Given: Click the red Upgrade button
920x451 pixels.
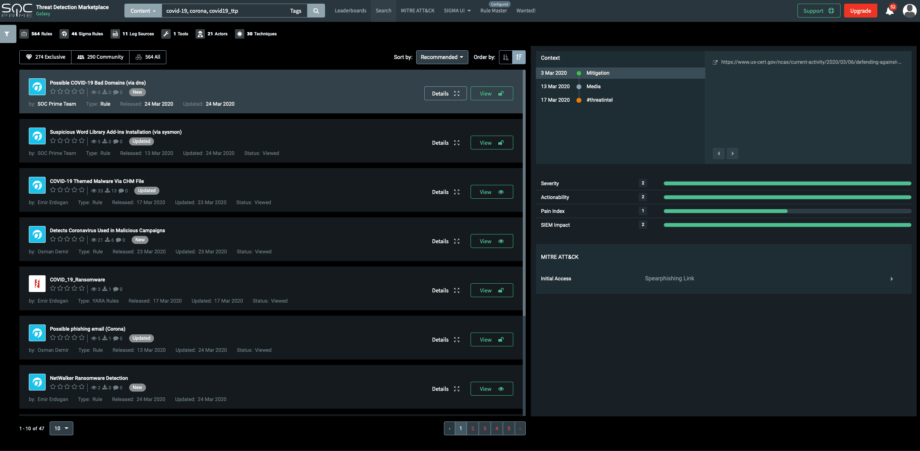Looking at the screenshot, I should coord(860,11).
